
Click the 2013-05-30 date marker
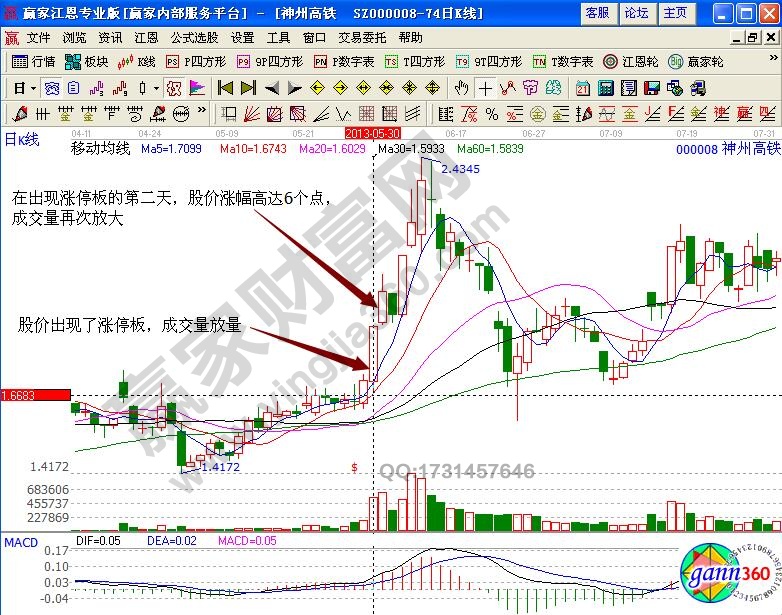click(372, 133)
